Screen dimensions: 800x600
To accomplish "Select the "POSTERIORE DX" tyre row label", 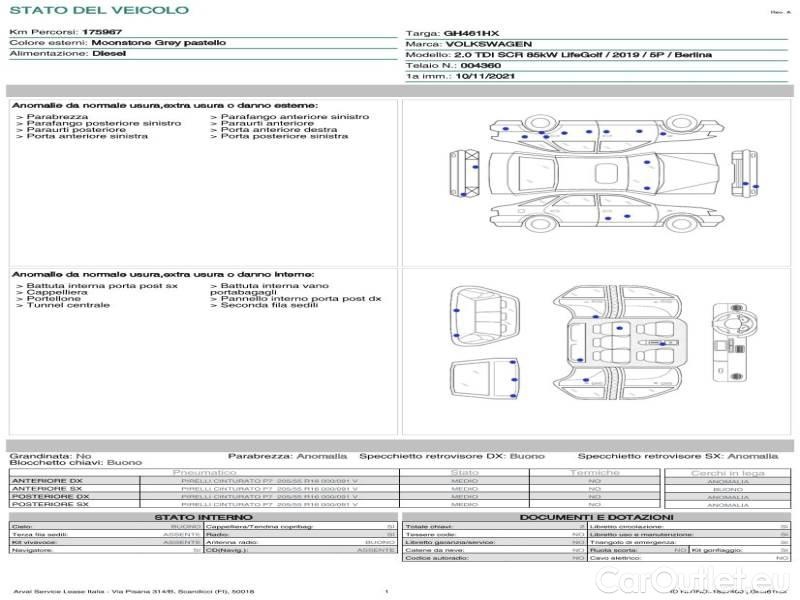I will click(50, 496).
